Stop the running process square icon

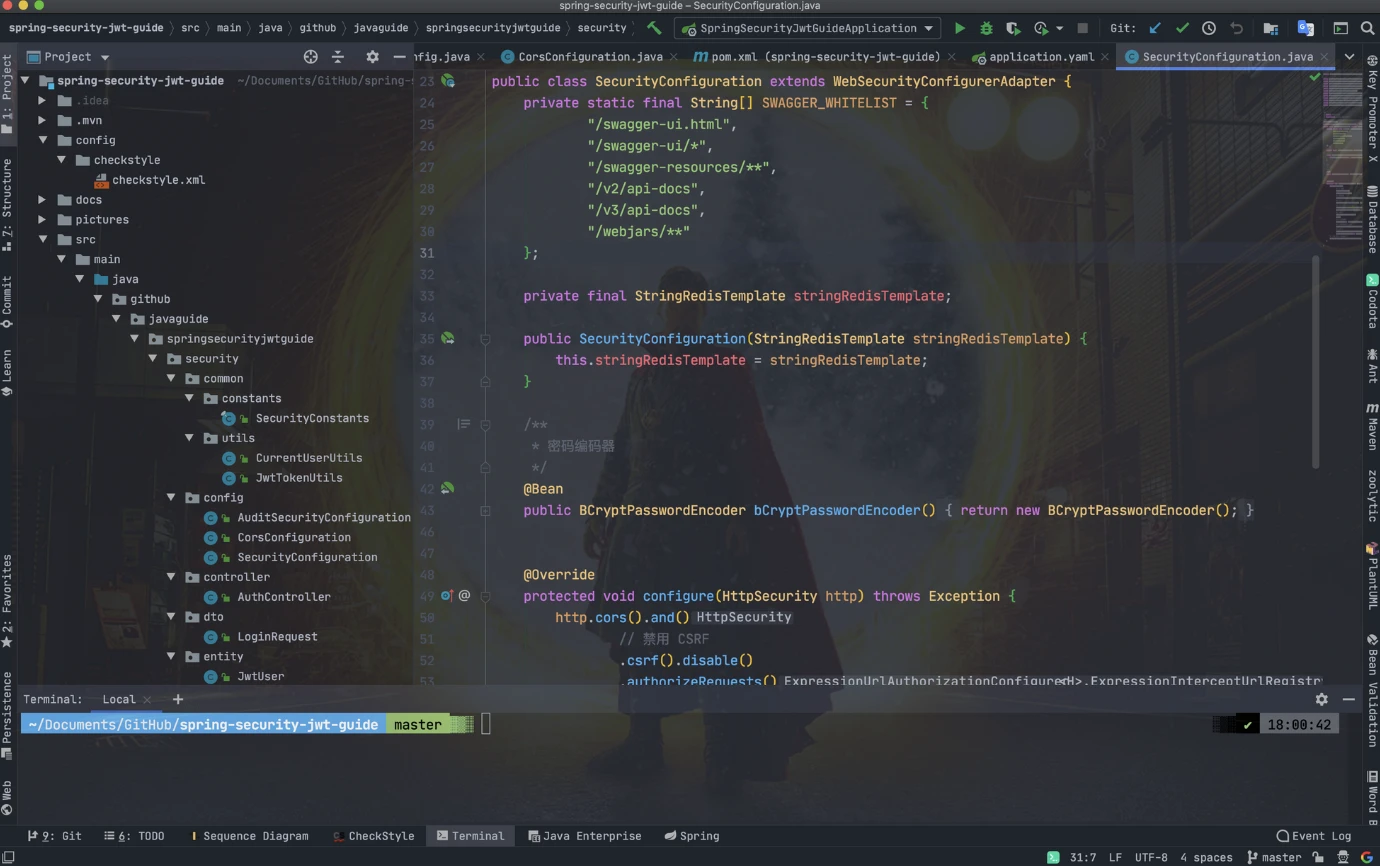pos(1082,28)
